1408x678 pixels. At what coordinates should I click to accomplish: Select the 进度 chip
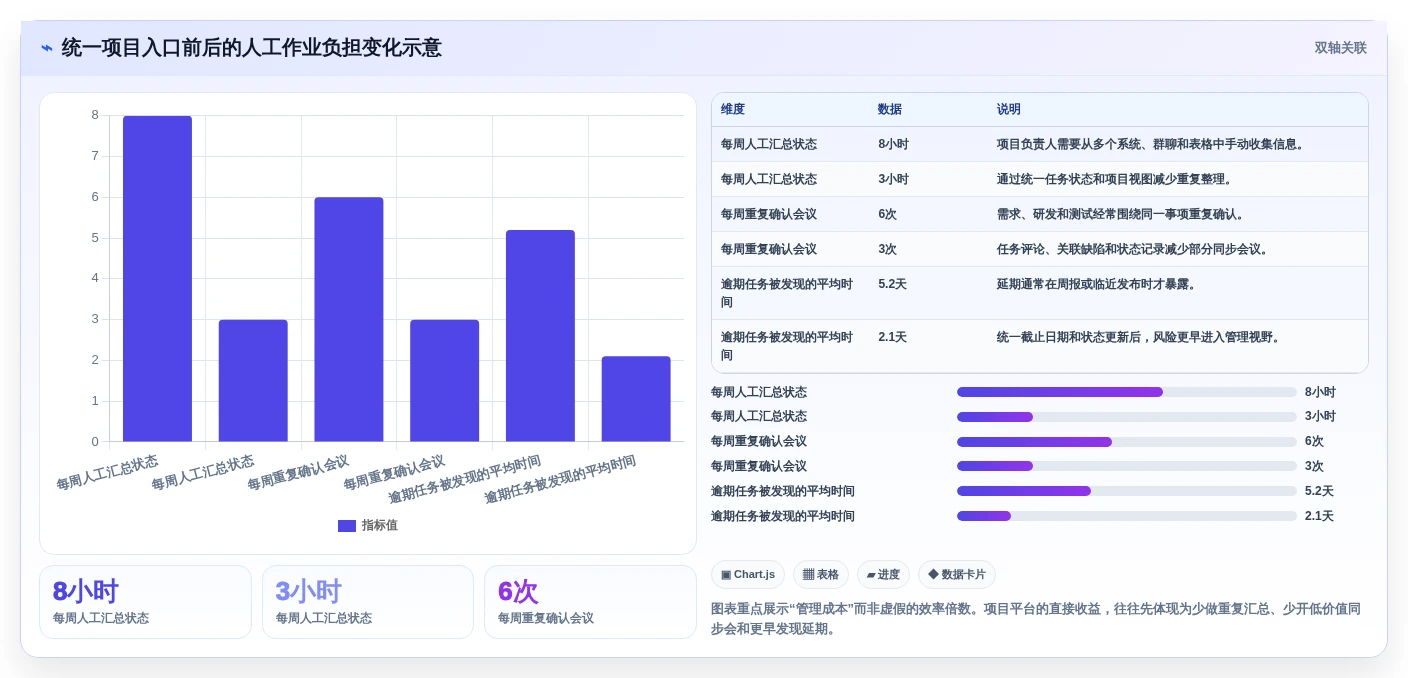coord(884,574)
